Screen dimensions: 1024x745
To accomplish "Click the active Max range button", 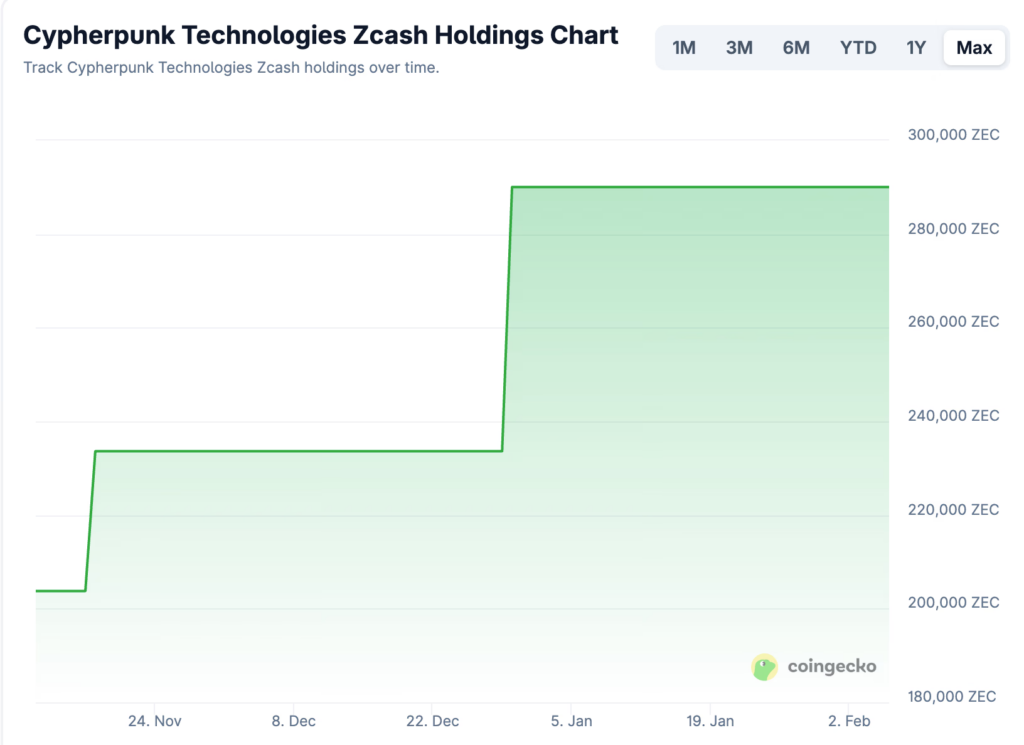I will 973,47.
